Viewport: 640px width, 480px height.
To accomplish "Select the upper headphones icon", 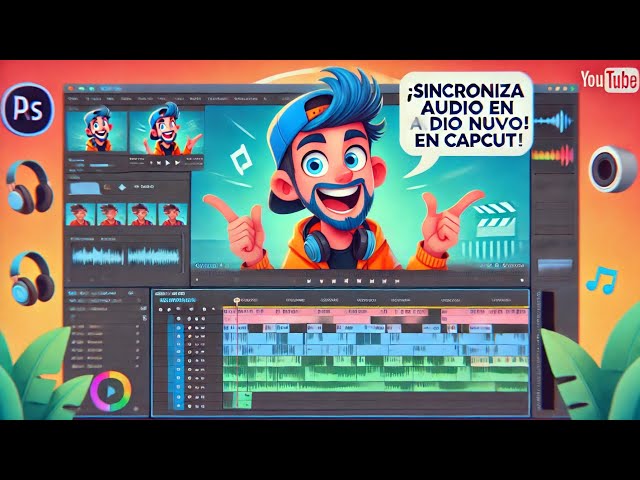I will coord(29,187).
